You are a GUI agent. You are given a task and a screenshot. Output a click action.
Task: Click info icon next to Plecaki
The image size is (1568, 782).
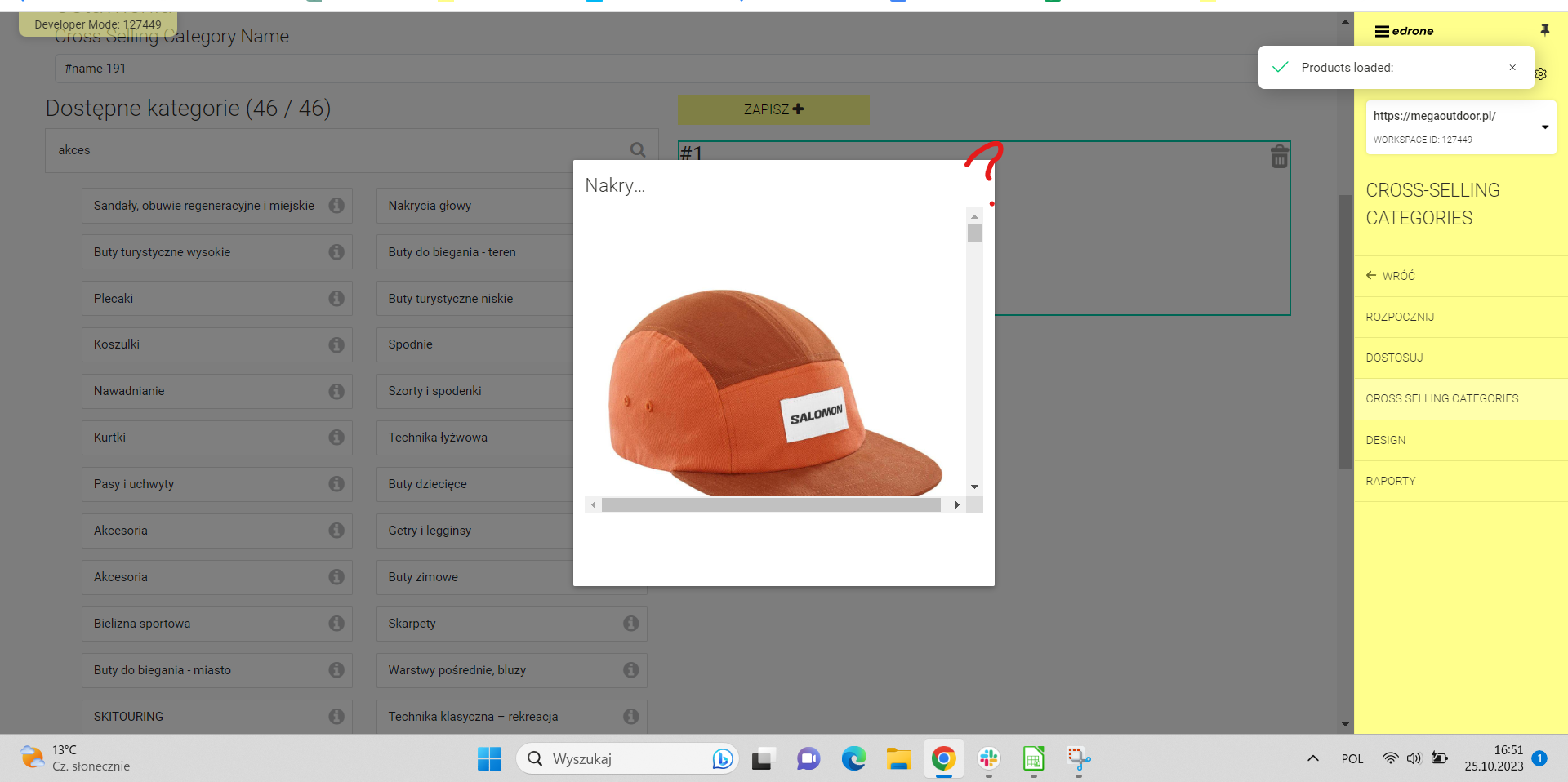336,299
